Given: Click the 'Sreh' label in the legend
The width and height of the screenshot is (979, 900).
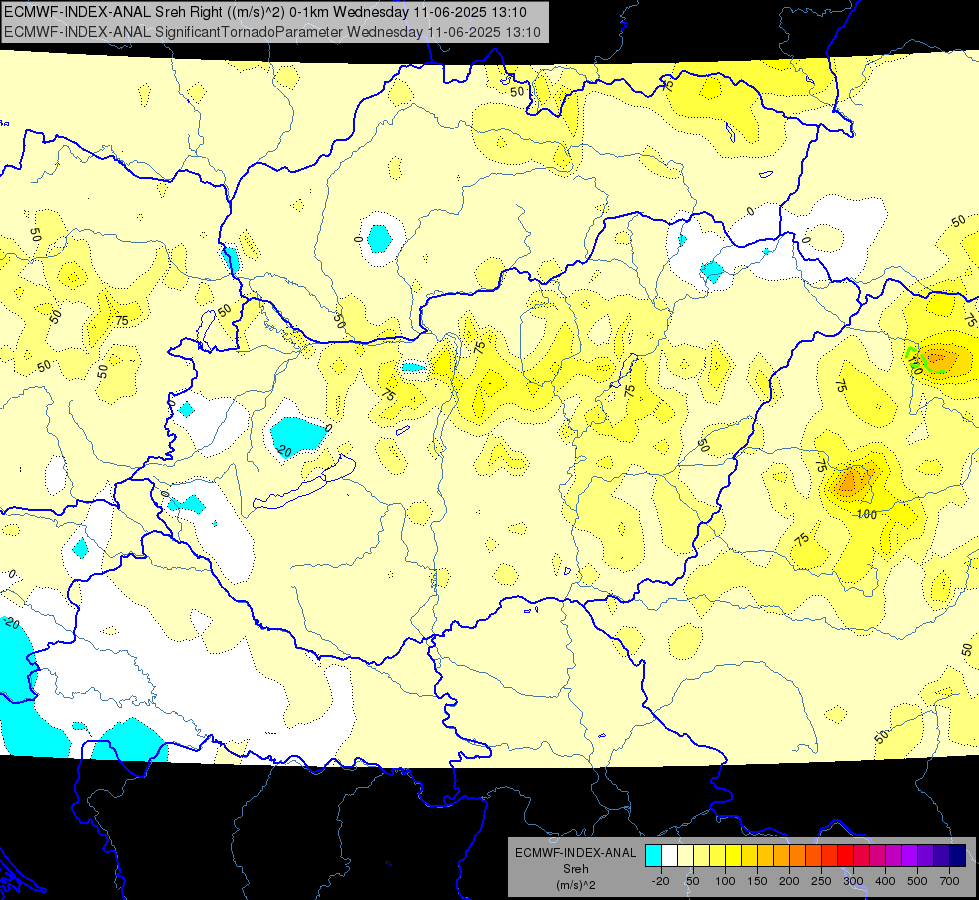Looking at the screenshot, I should tap(575, 869).
